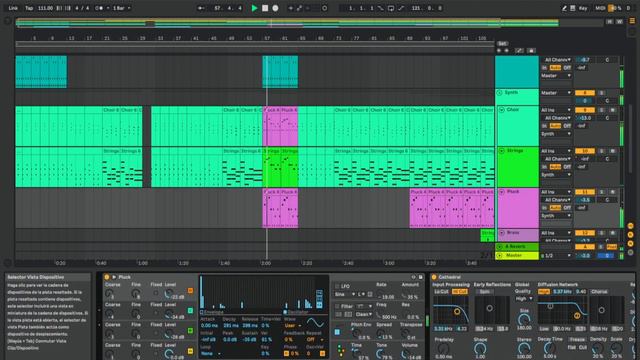Jump to next locator arrow under Set
Screen dimensions: 640x360
coord(507,51)
